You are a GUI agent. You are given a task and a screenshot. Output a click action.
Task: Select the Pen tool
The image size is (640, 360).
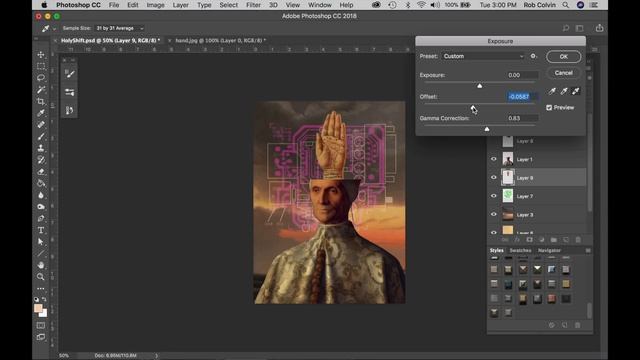tap(41, 219)
